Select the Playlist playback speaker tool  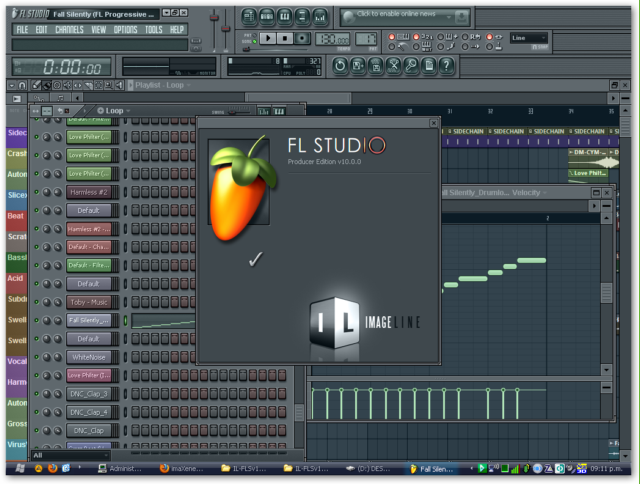click(119, 85)
